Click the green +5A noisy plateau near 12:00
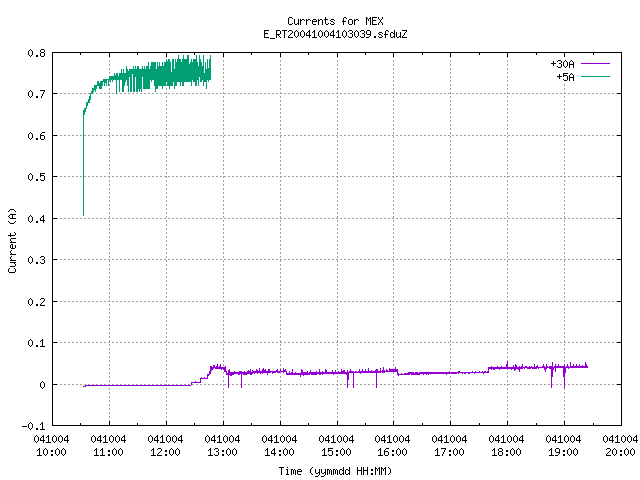640x480 pixels. click(167, 74)
